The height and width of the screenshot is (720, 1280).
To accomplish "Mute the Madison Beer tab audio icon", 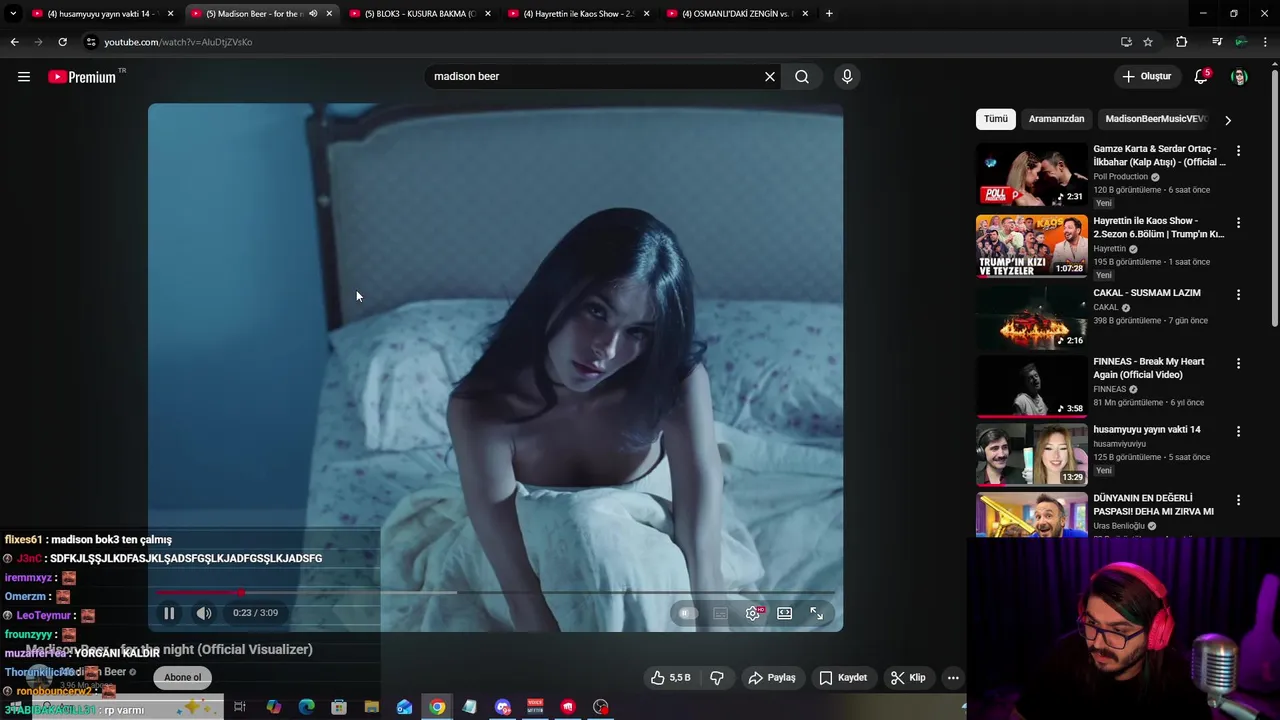I will click(x=313, y=14).
